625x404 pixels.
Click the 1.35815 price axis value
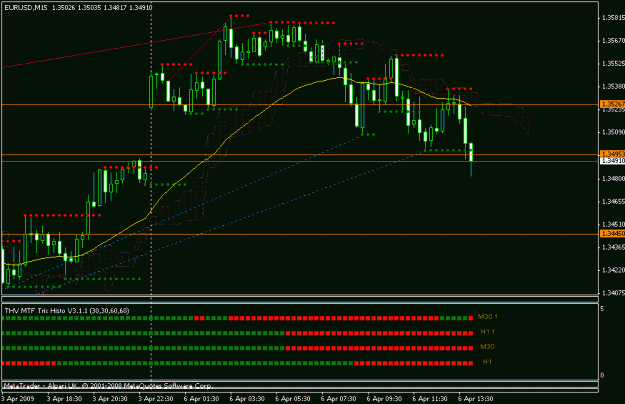613,18
